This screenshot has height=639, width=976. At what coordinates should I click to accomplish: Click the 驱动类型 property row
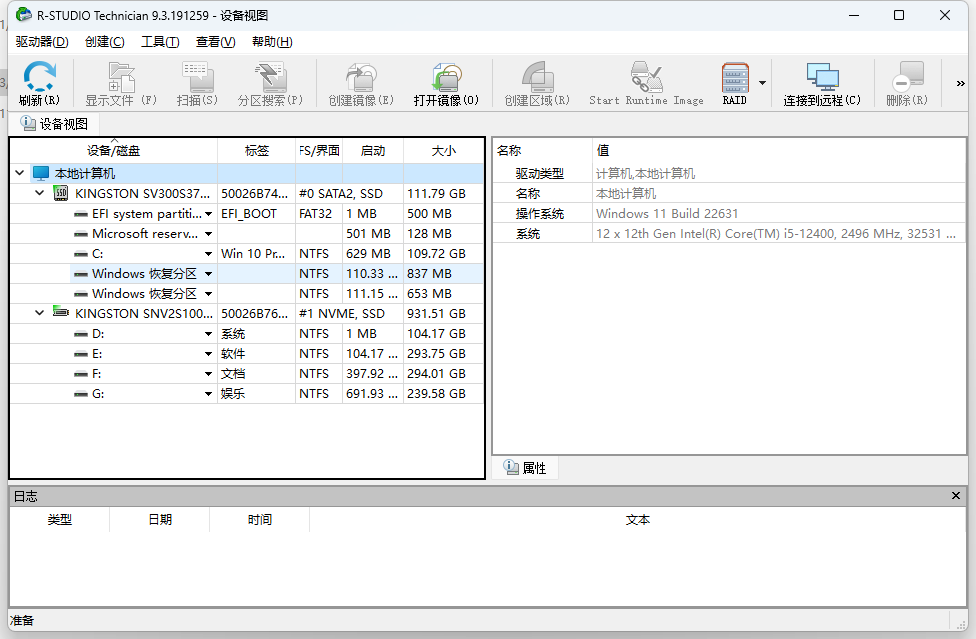pyautogui.click(x=730, y=174)
